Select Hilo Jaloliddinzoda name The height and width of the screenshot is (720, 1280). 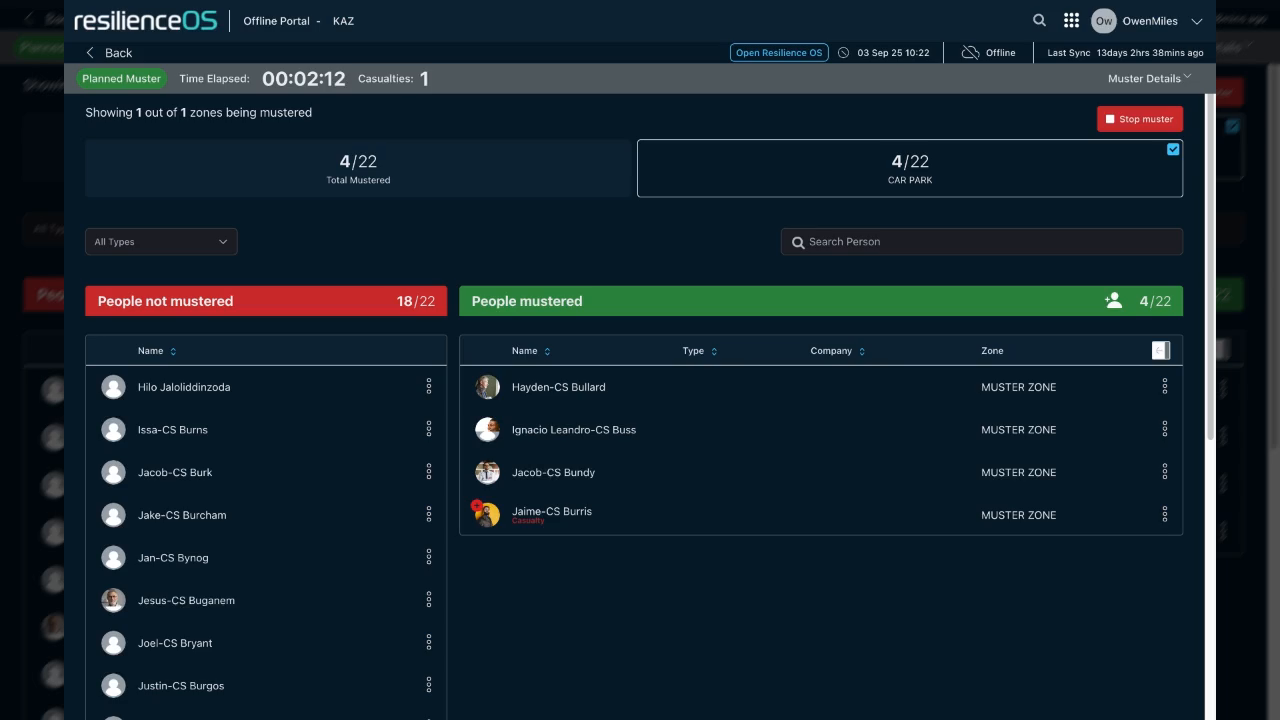184,387
